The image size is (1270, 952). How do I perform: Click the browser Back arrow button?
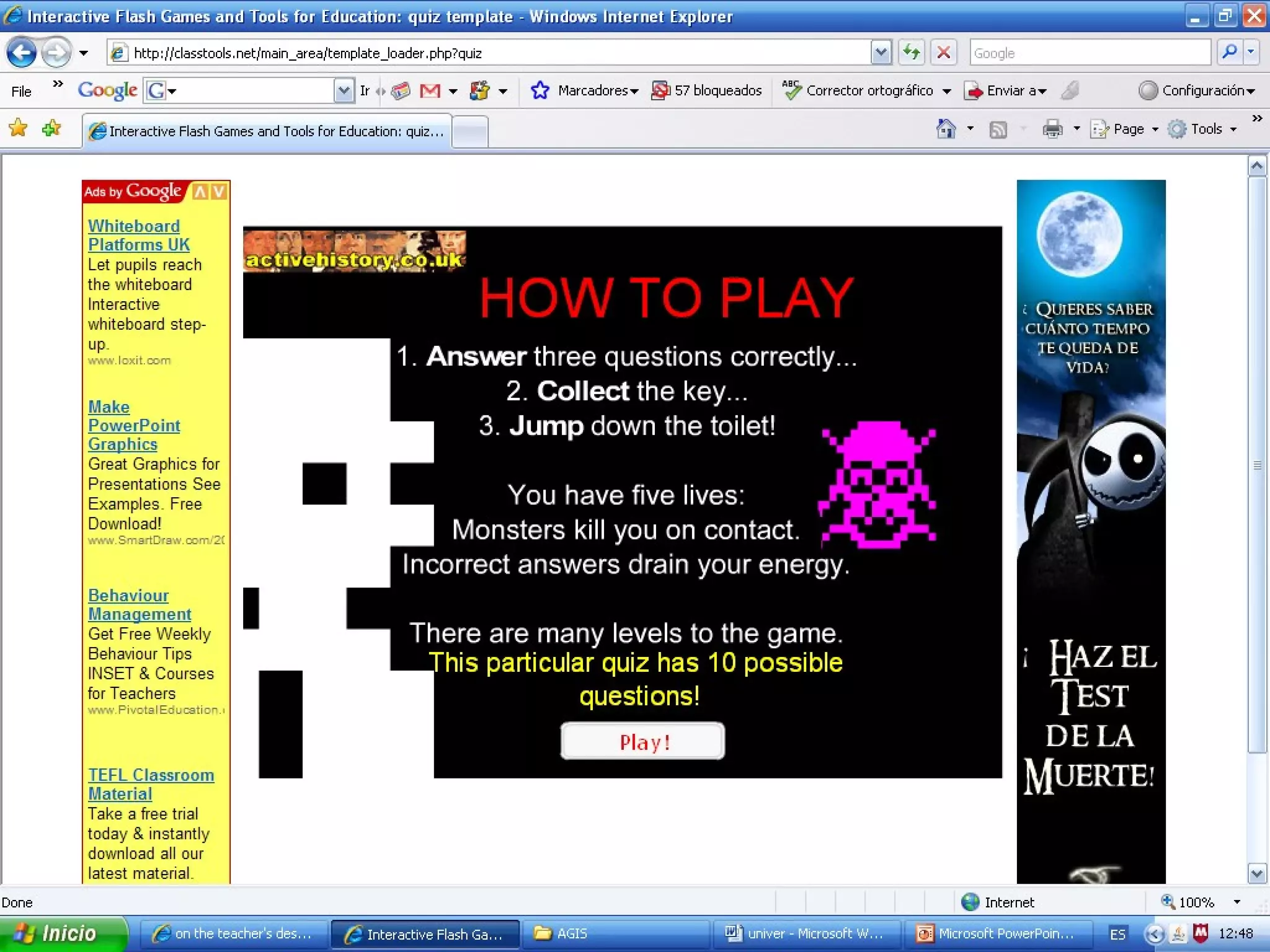[21, 53]
